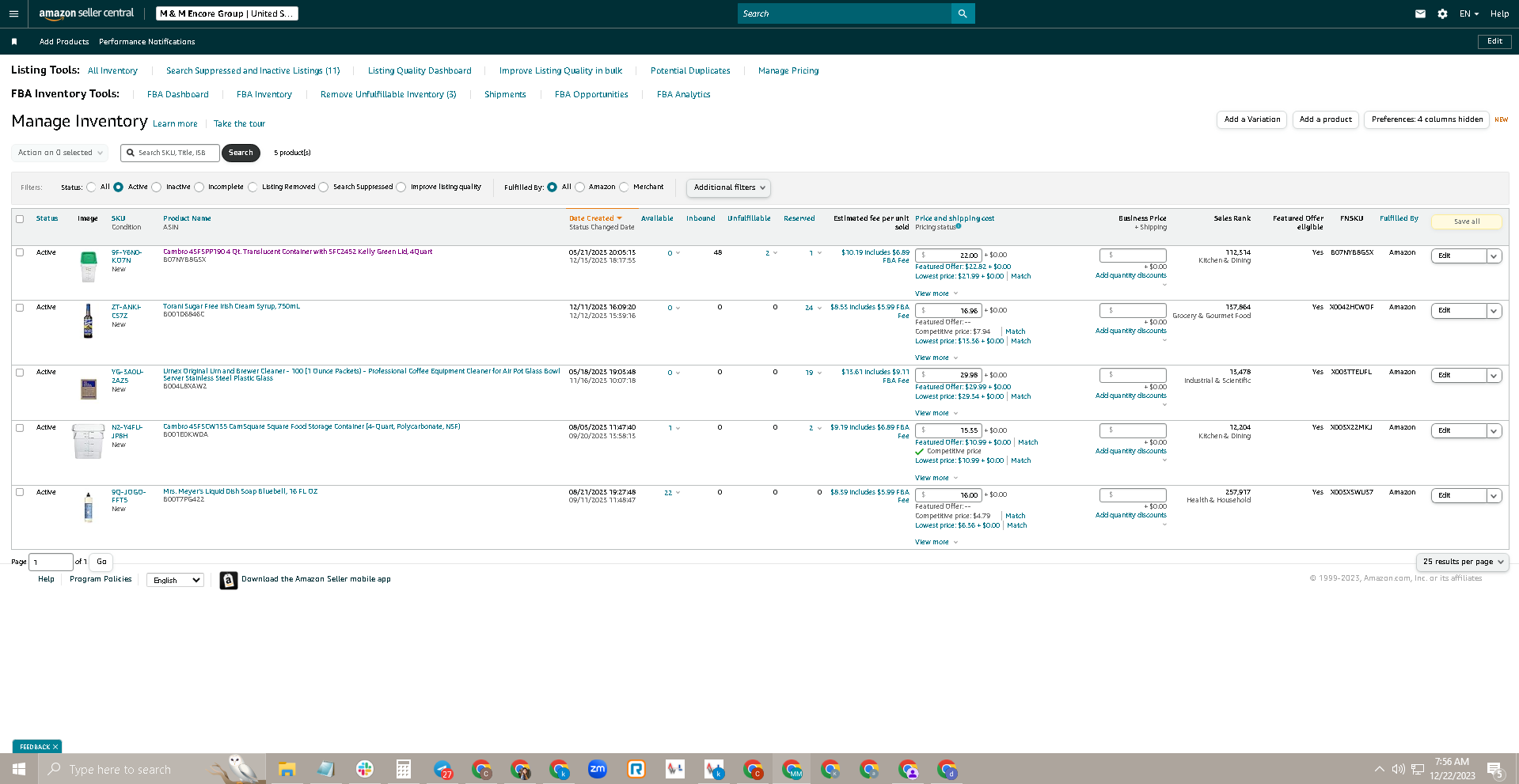The image size is (1519, 784).
Task: Click Add a Variation button
Action: click(1251, 119)
